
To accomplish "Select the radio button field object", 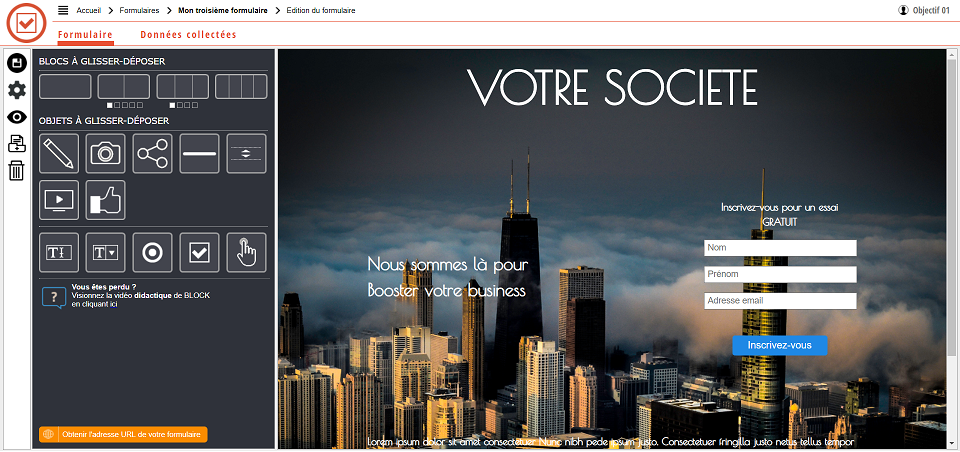I will pyautogui.click(x=153, y=252).
